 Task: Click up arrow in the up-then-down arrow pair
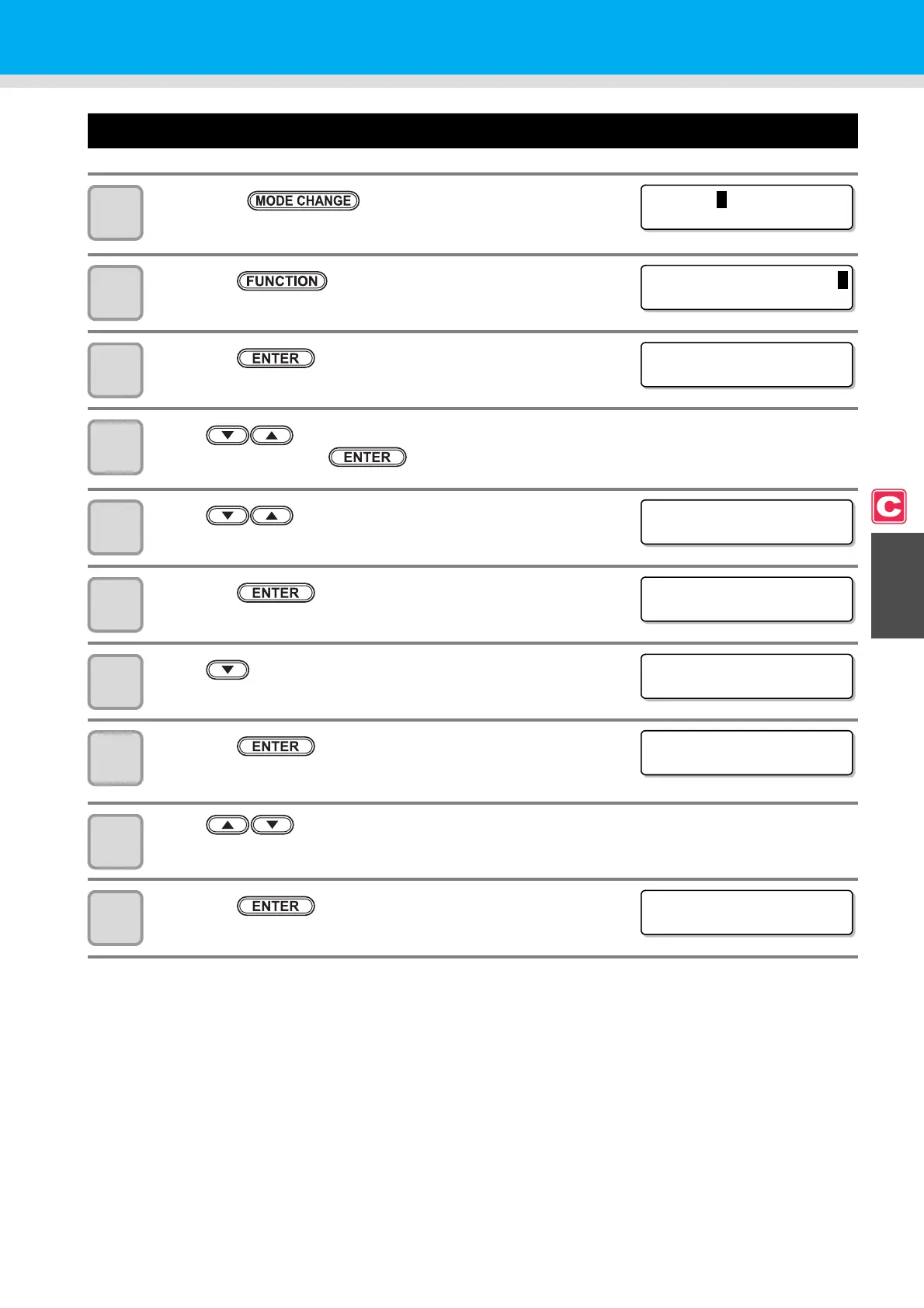228,824
